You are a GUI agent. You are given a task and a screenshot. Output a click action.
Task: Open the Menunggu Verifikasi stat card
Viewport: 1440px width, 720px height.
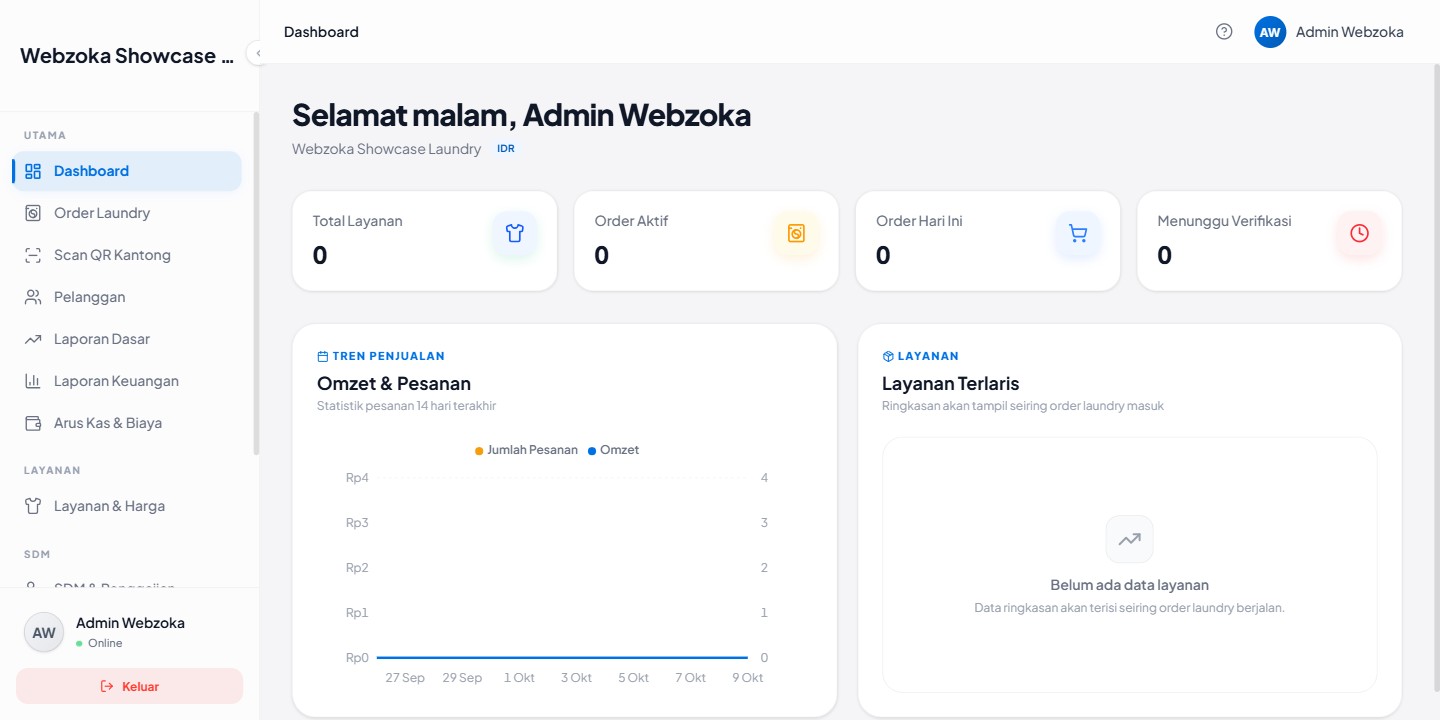coord(1269,241)
